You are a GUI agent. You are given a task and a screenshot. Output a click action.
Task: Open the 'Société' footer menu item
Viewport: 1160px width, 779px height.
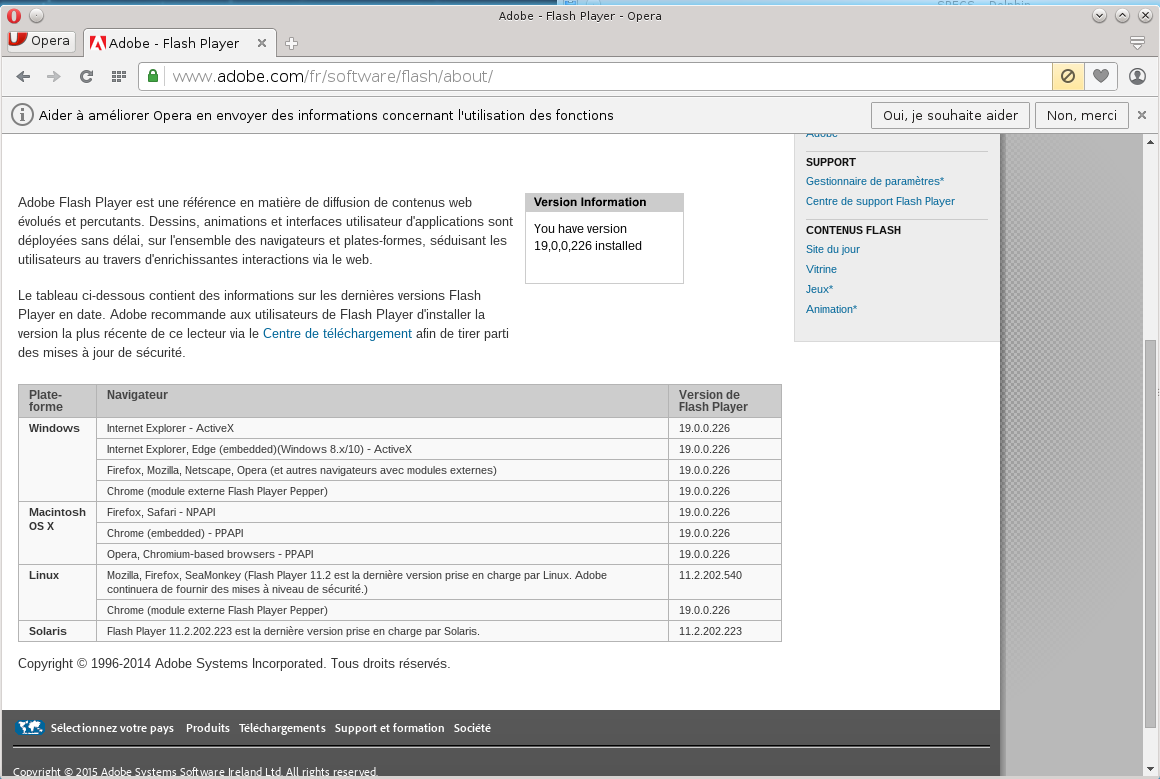click(473, 728)
